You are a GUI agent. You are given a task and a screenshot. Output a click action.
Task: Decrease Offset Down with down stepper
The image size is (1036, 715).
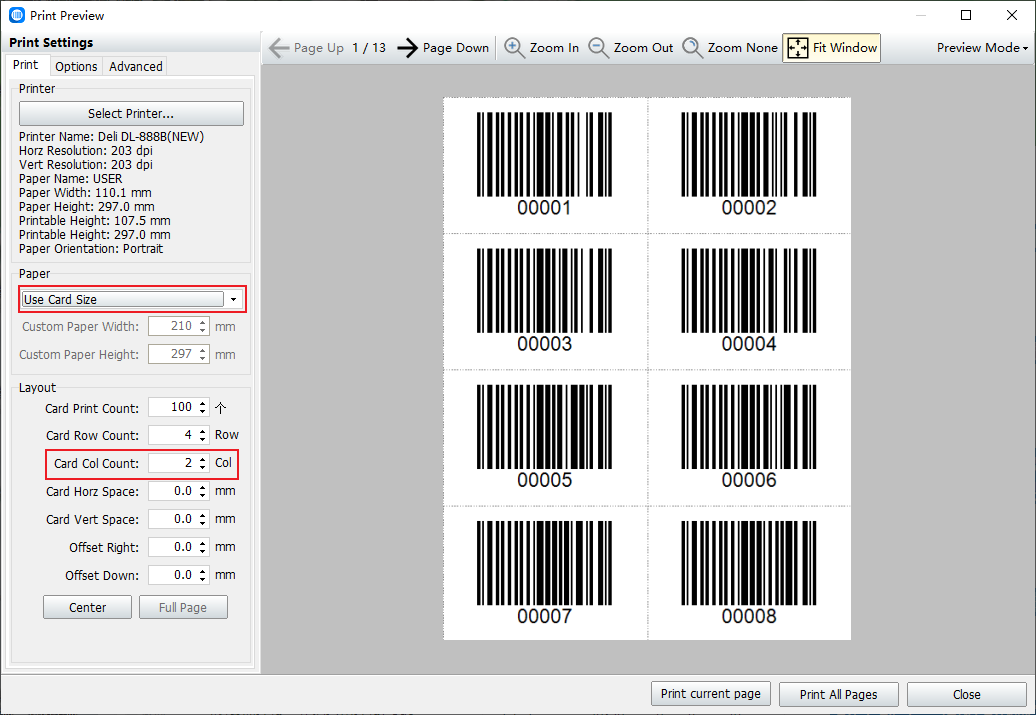(203, 580)
